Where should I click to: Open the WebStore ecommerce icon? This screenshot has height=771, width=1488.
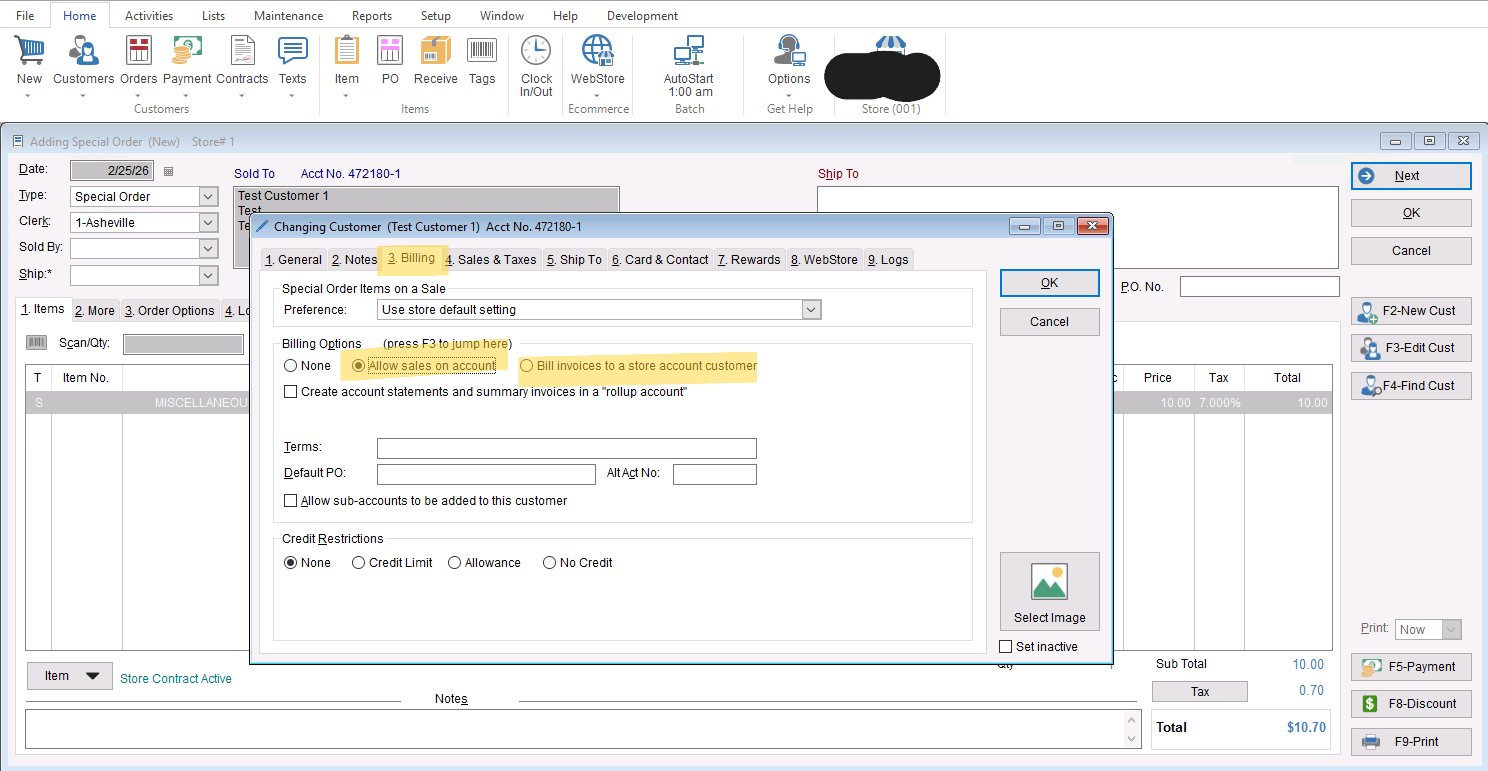pos(597,52)
